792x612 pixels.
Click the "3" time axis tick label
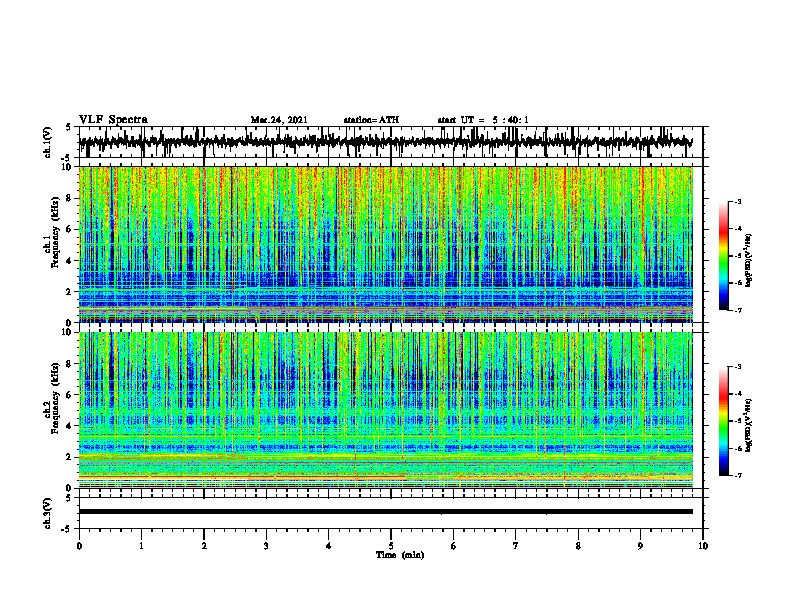tap(266, 546)
